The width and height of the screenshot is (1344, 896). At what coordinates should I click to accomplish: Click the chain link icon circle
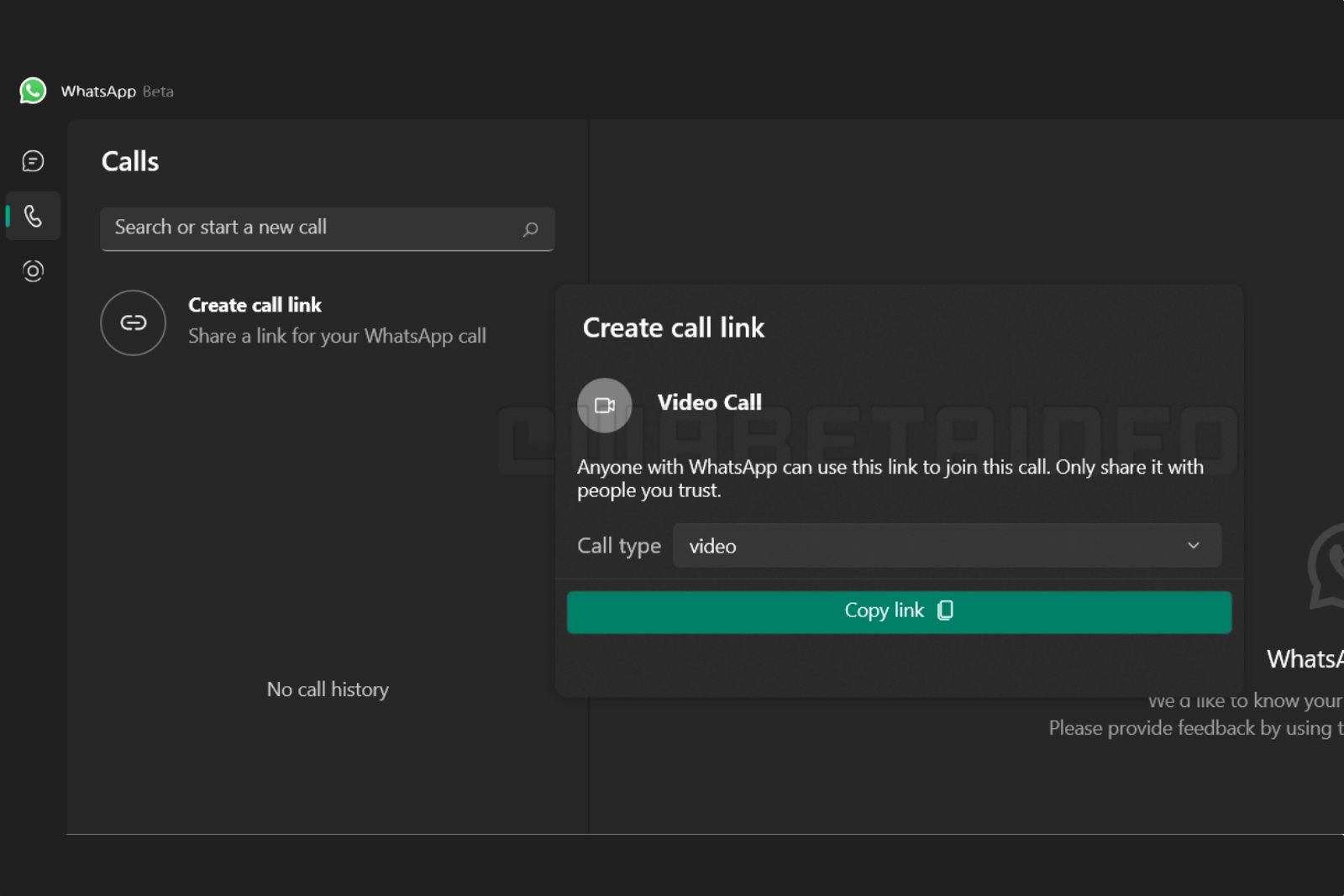[x=133, y=322]
